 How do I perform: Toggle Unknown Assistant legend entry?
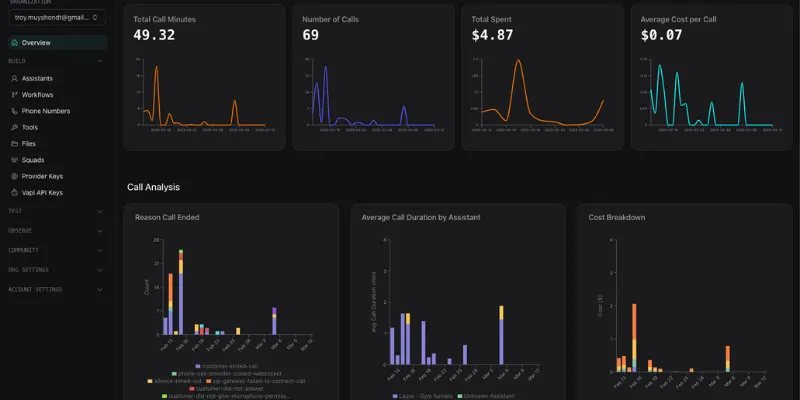click(485, 396)
